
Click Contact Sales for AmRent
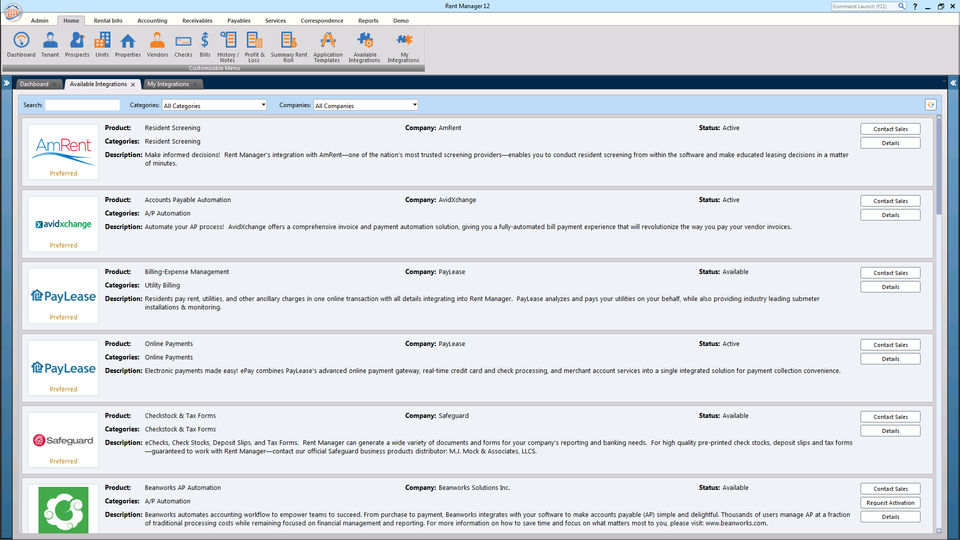tap(890, 129)
